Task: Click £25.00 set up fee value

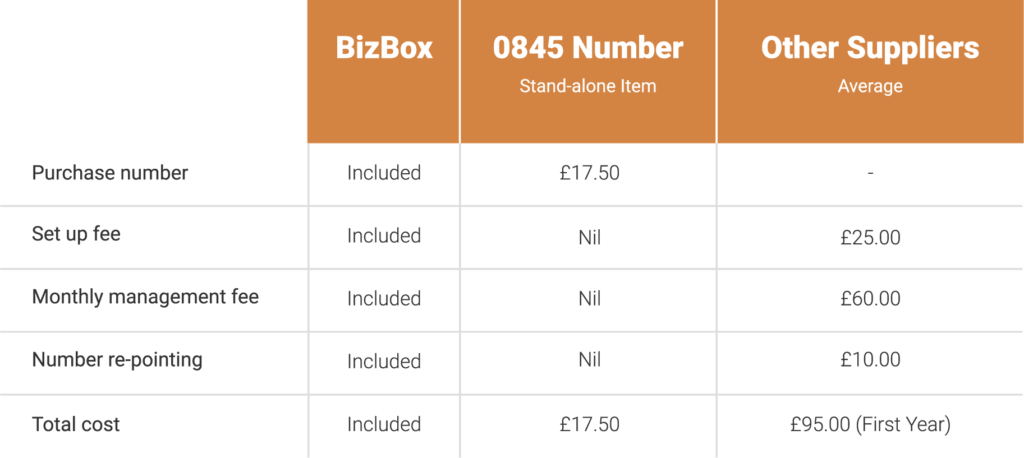Action: pos(870,236)
